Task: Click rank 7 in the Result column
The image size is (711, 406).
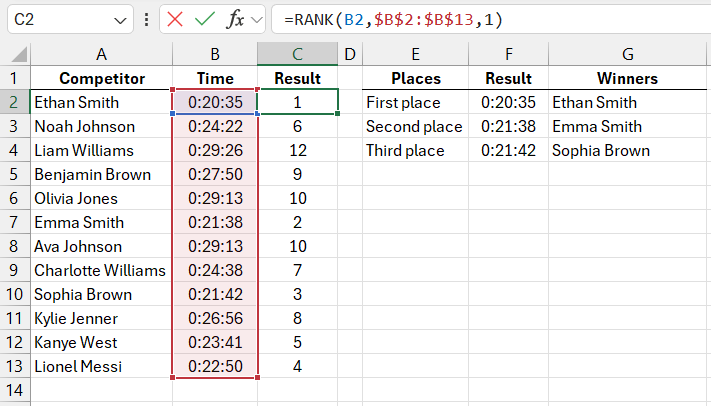Action: pos(297,270)
